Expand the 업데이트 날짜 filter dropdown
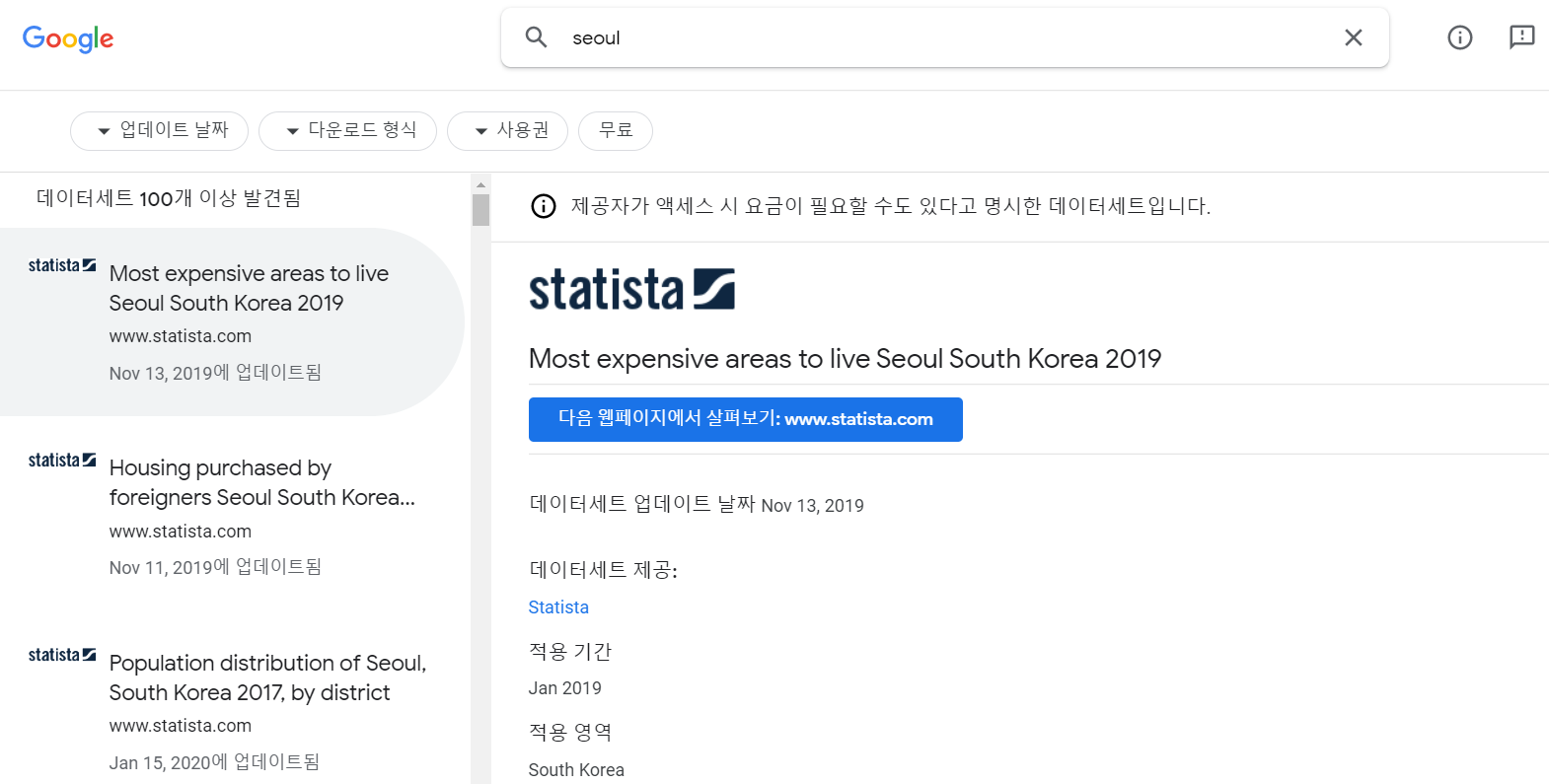The image size is (1549, 784). tap(160, 130)
